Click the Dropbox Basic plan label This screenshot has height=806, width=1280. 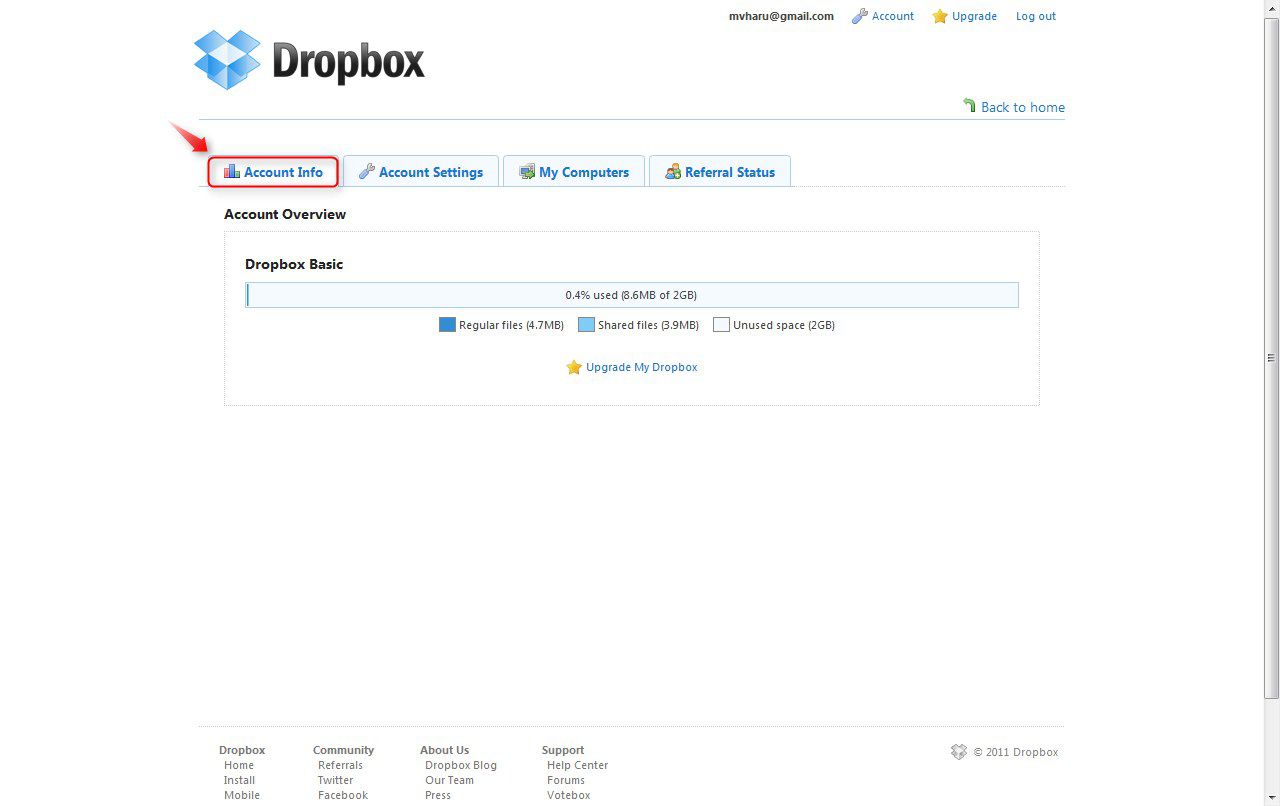(294, 264)
